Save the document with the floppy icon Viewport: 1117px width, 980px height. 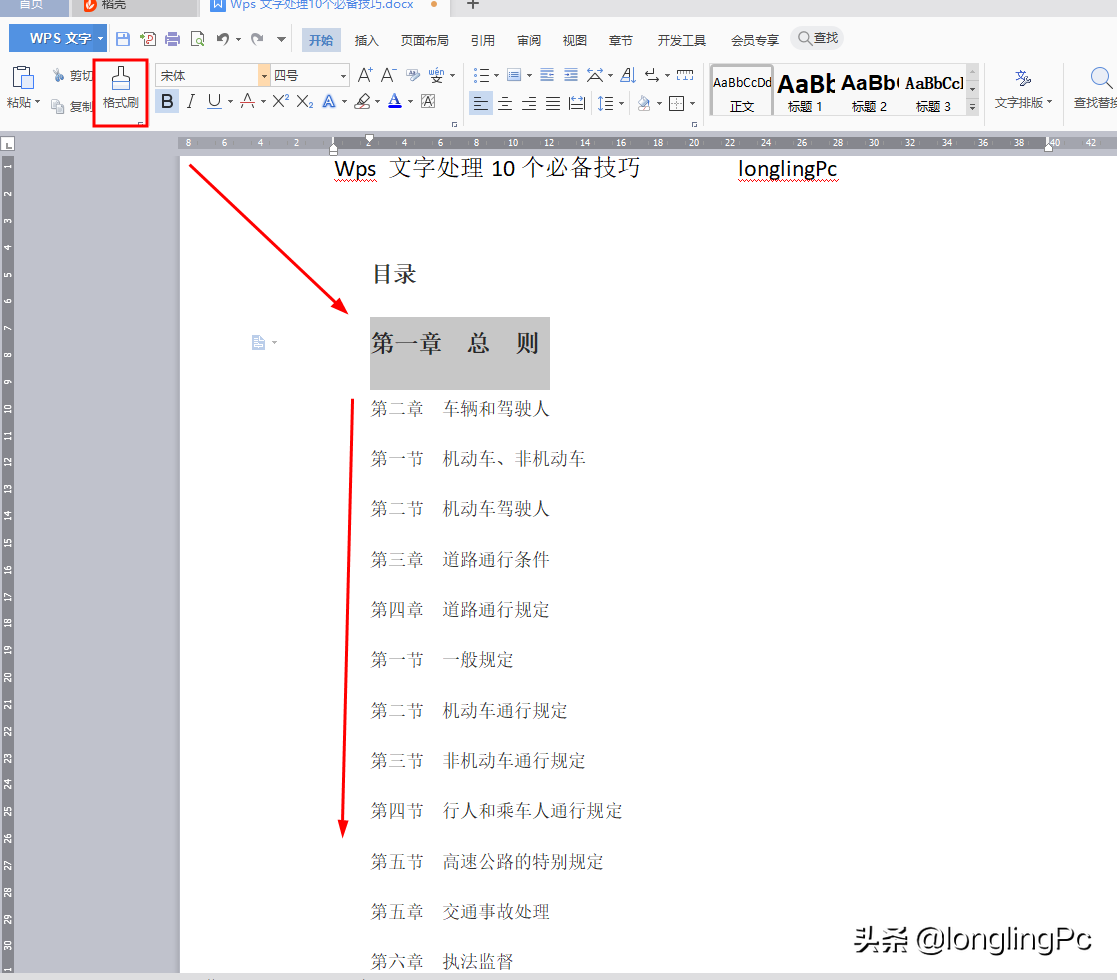pos(123,39)
